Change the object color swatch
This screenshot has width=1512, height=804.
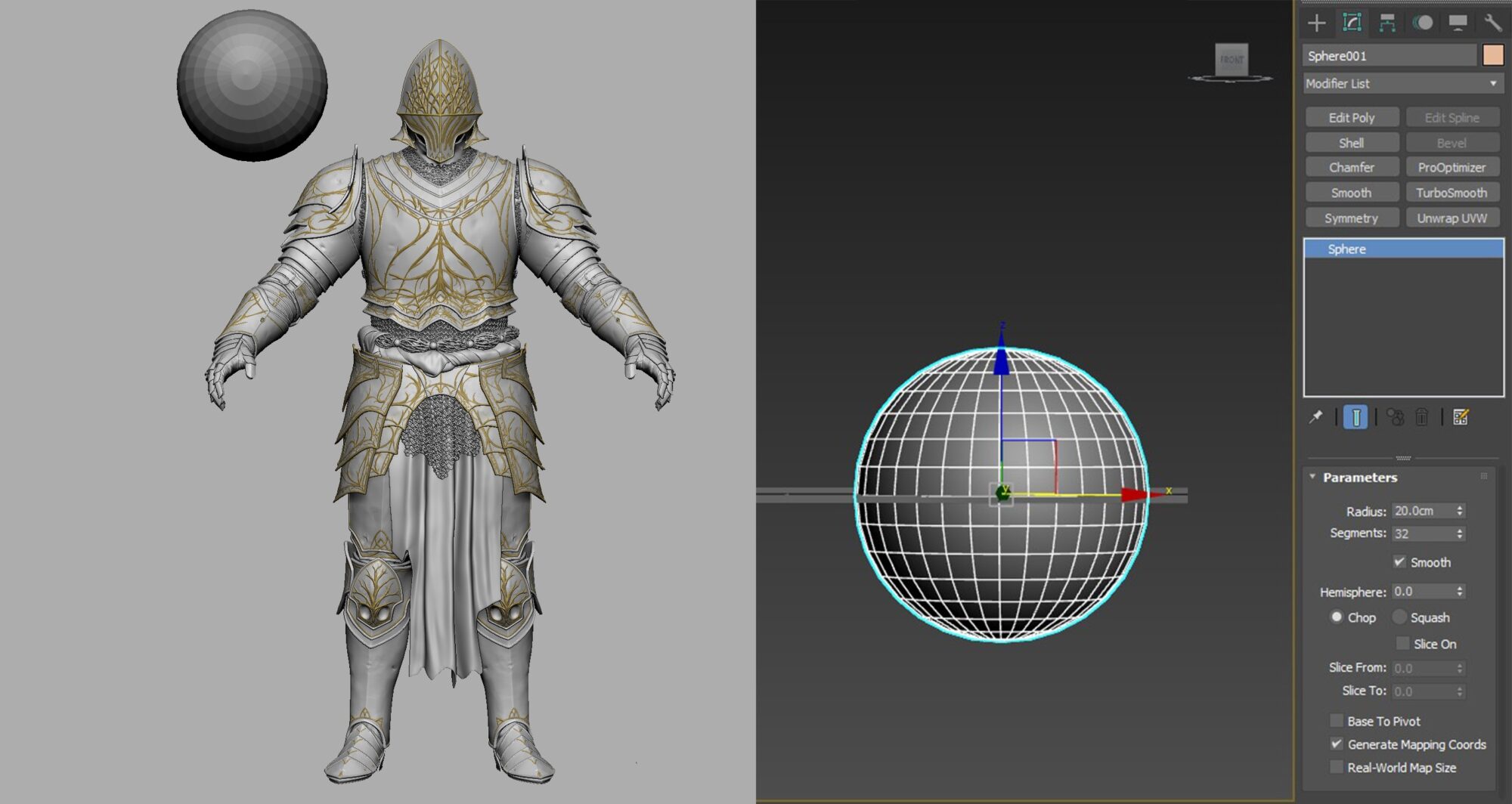pyautogui.click(x=1492, y=55)
